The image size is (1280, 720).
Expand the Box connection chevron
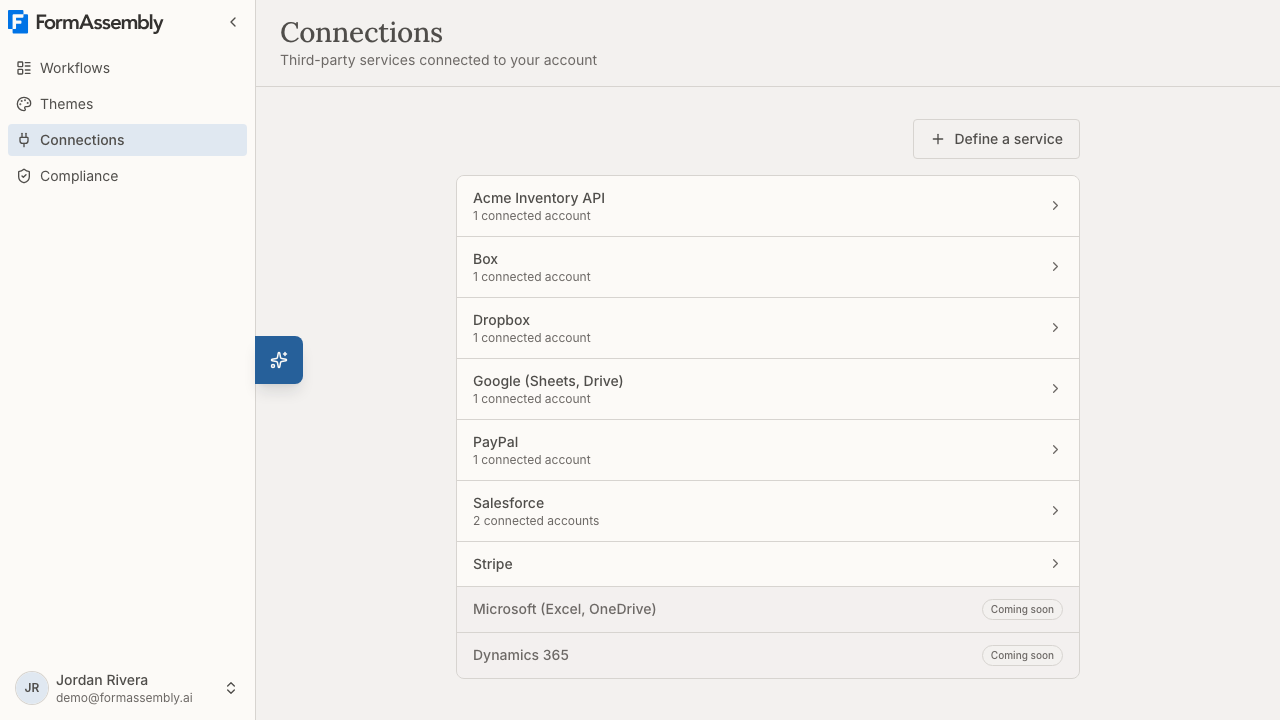coord(1055,267)
